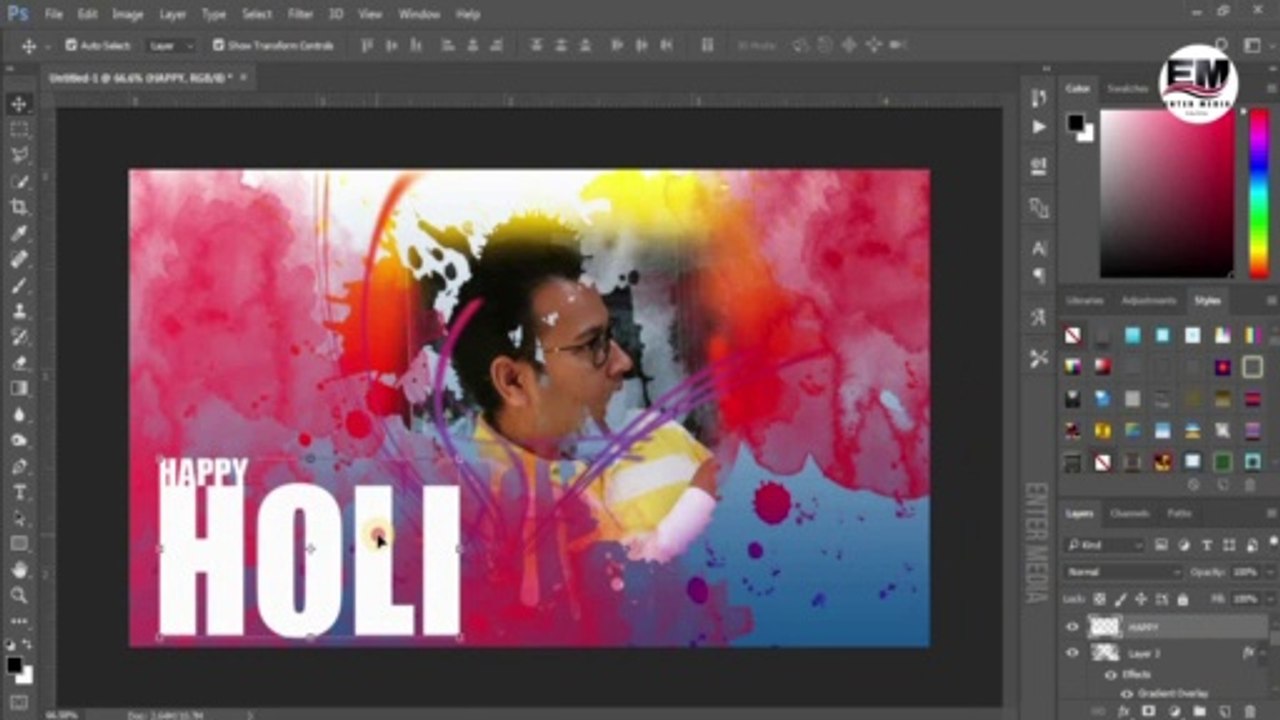Open the Styles panel options menu
The image size is (1280, 720).
pyautogui.click(x=1271, y=301)
